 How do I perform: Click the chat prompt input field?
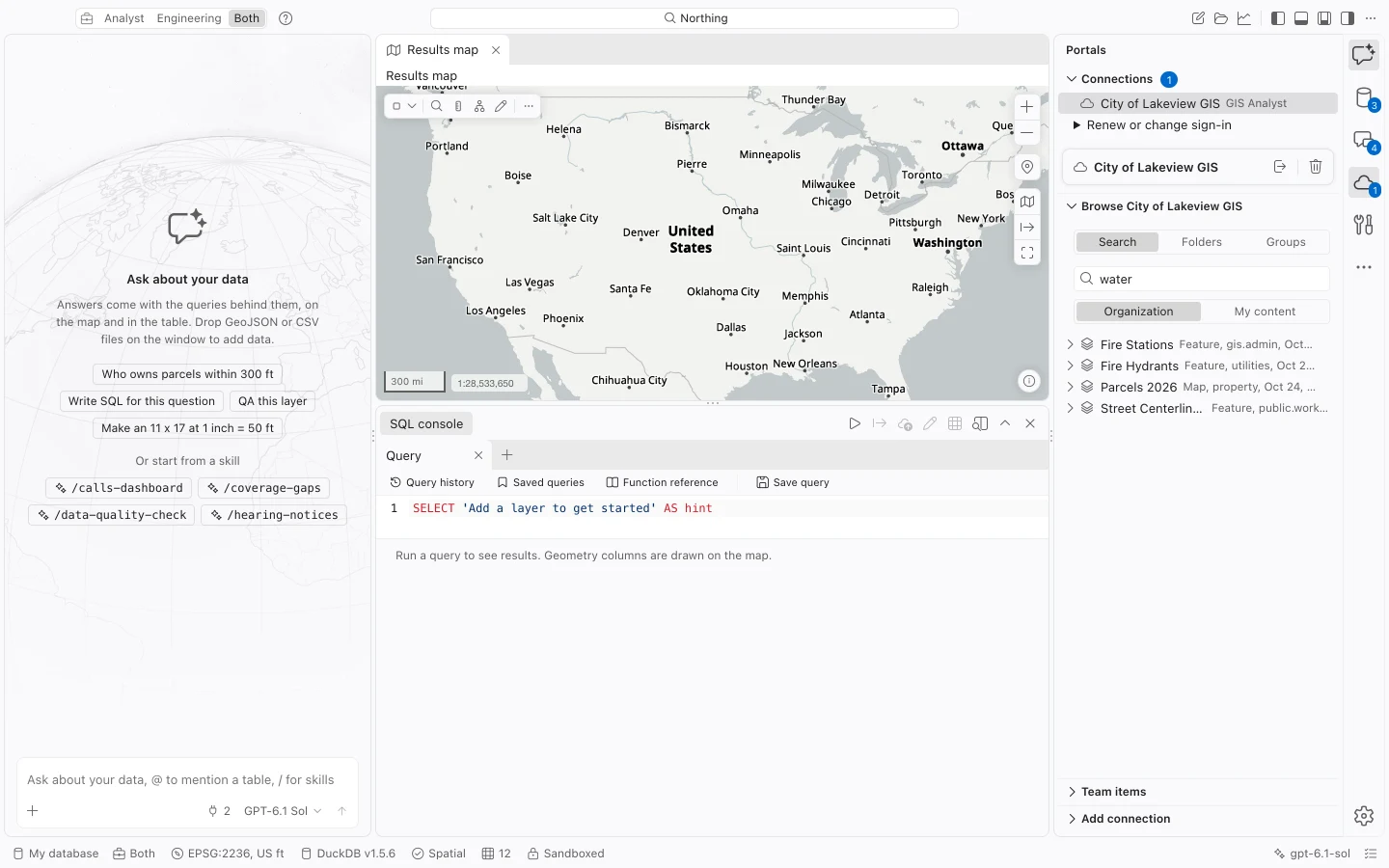(187, 779)
